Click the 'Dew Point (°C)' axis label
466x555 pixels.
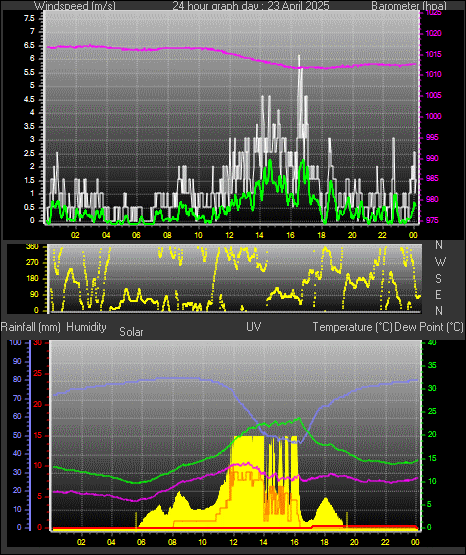(429, 327)
